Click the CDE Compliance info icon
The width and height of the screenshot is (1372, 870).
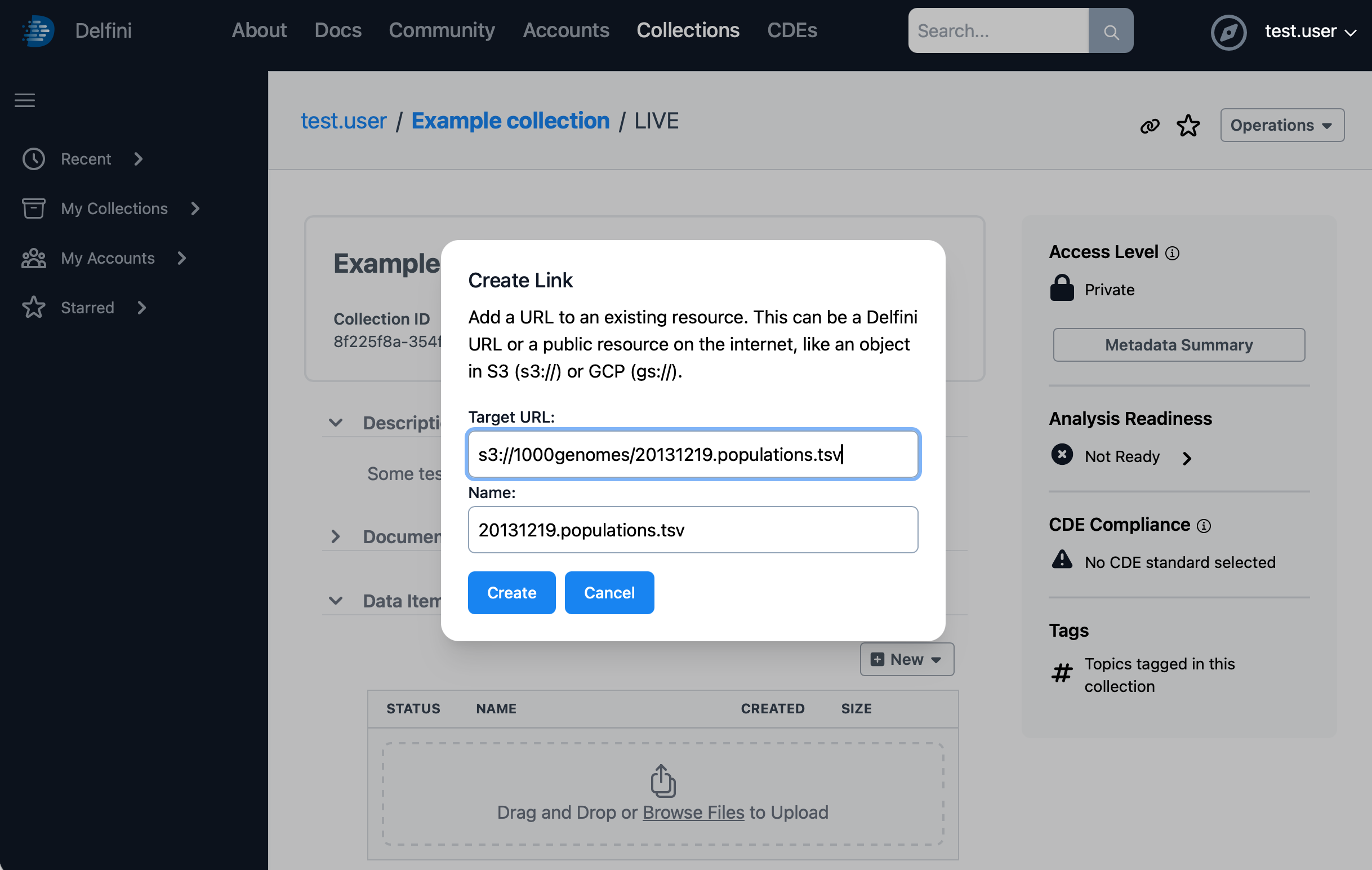pyautogui.click(x=1204, y=526)
